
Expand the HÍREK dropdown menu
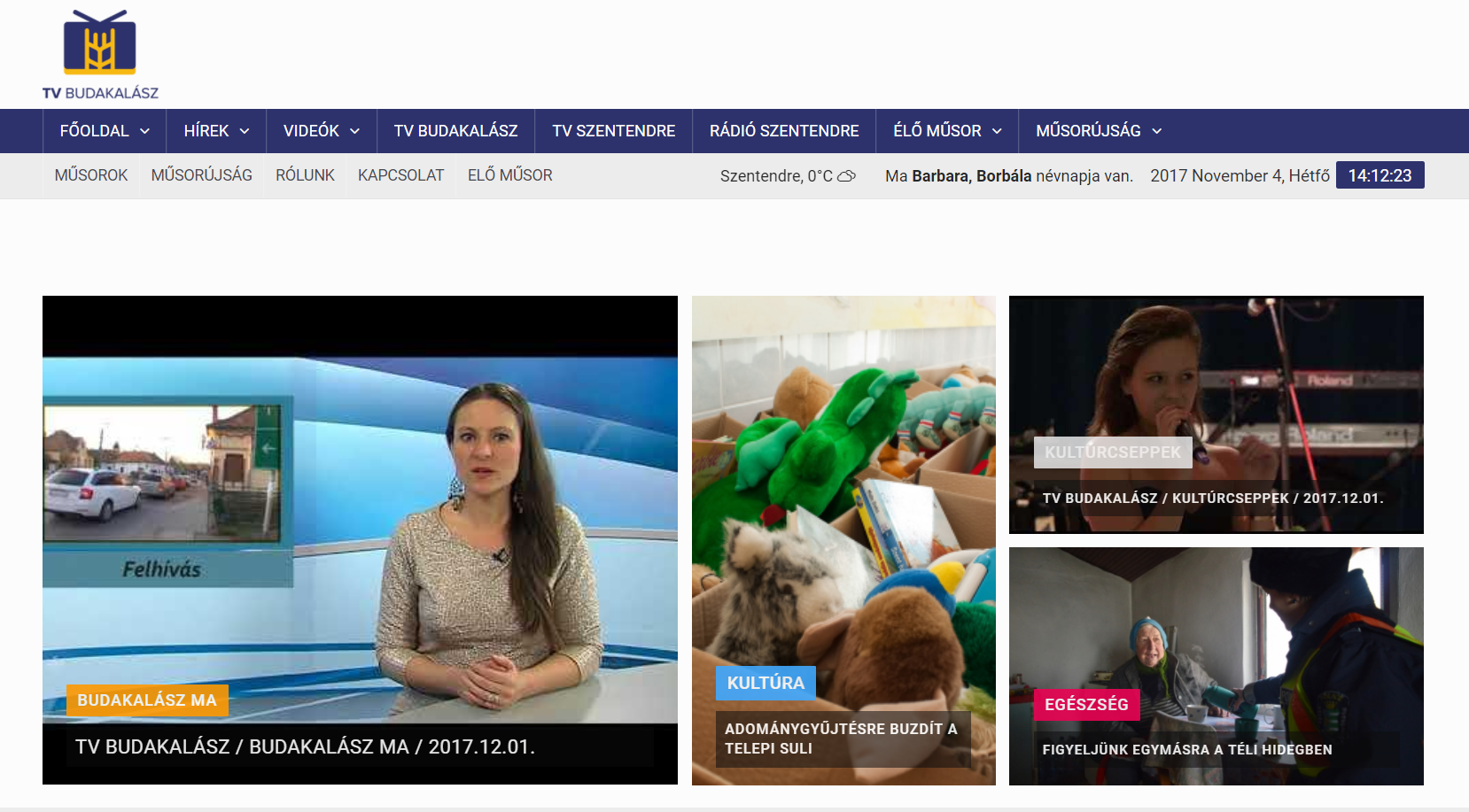[x=216, y=131]
